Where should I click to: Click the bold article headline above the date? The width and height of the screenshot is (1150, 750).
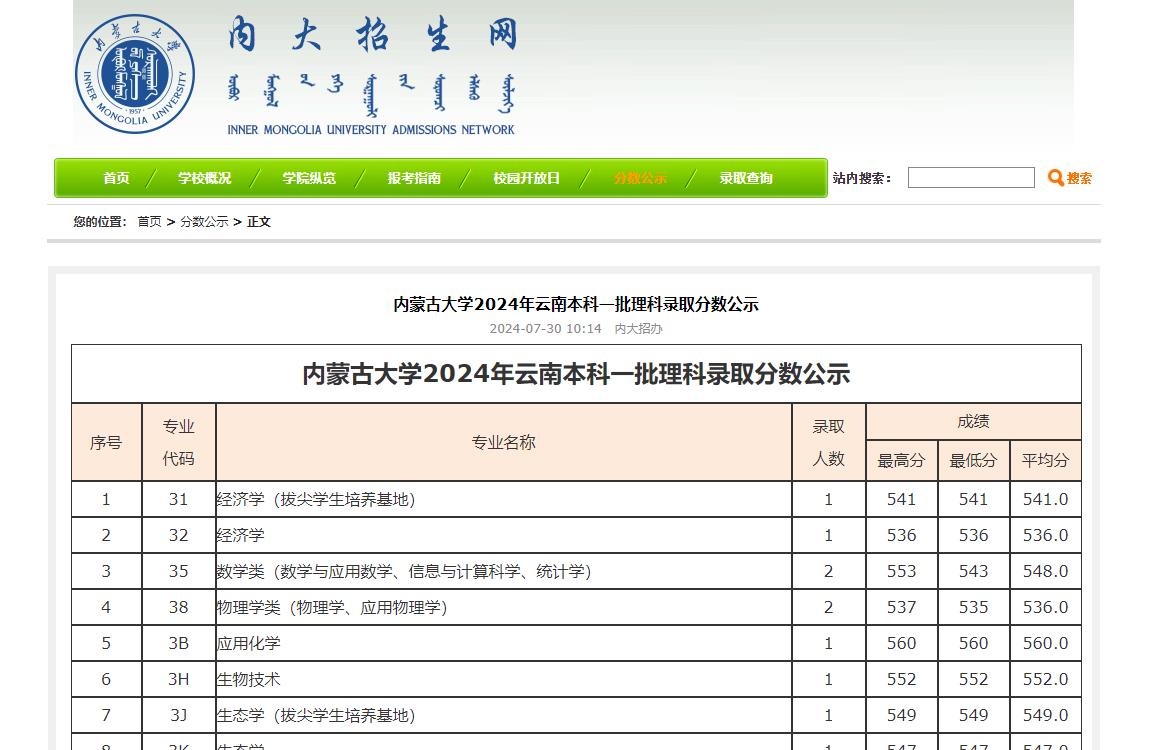[576, 304]
